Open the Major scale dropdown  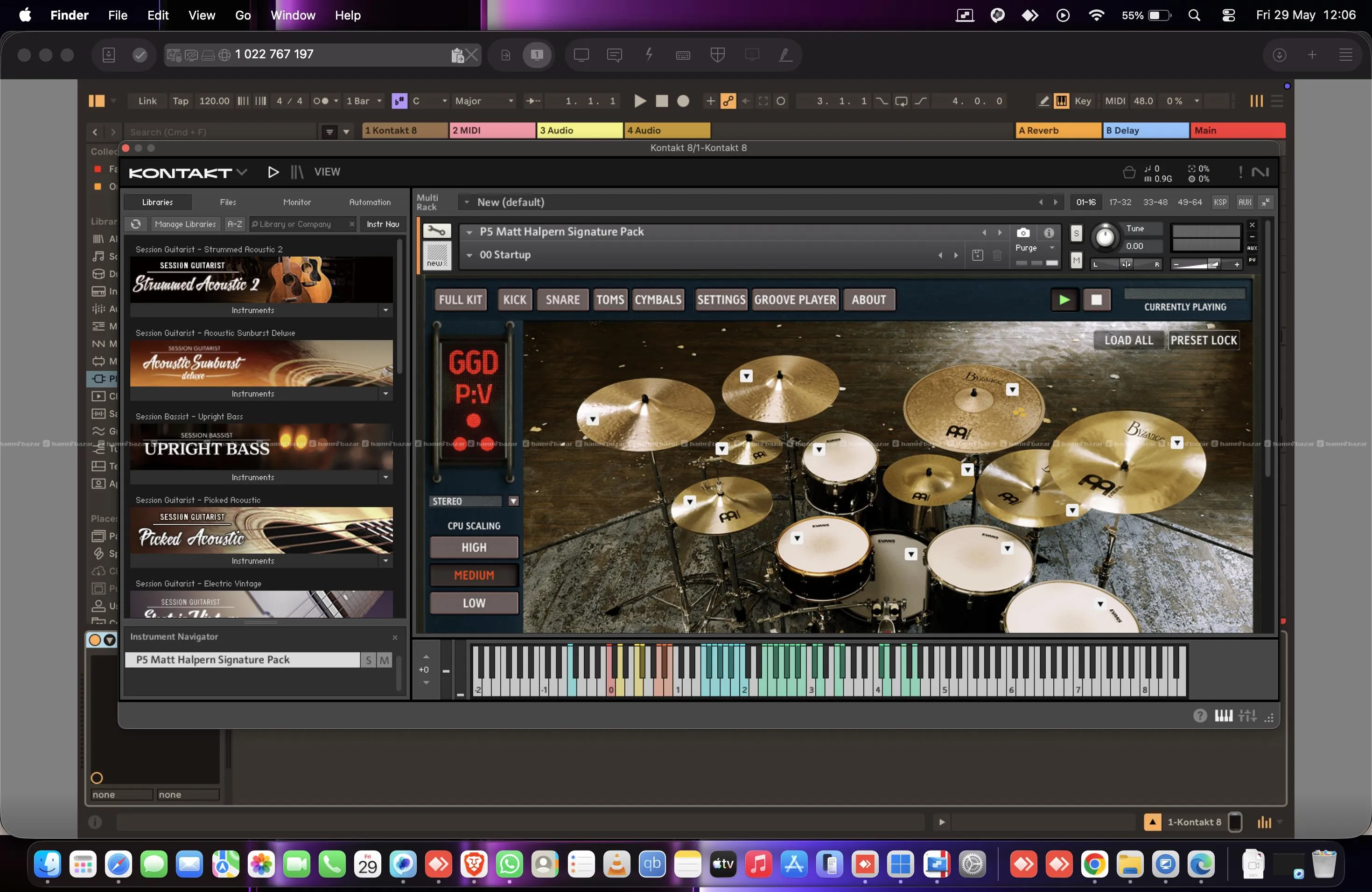(483, 101)
